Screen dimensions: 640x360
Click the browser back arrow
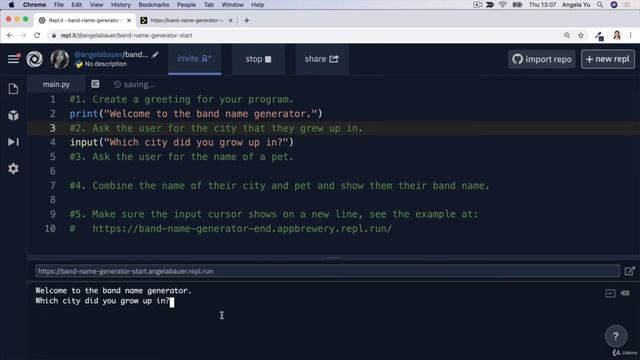(x=10, y=36)
